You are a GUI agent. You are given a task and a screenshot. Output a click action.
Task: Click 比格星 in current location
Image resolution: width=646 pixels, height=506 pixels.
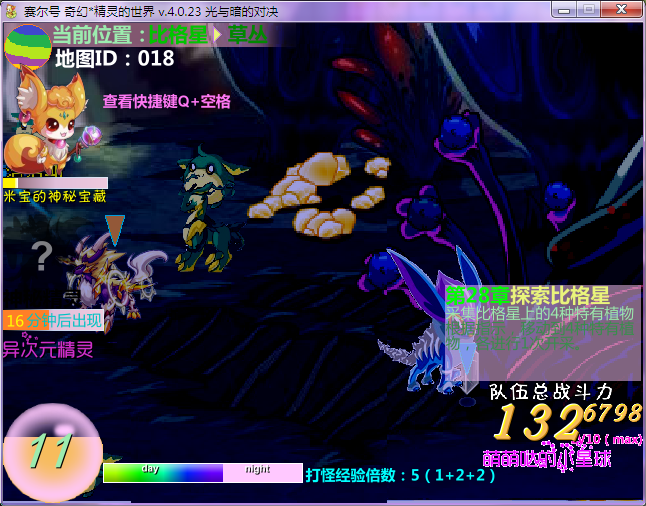(178, 35)
